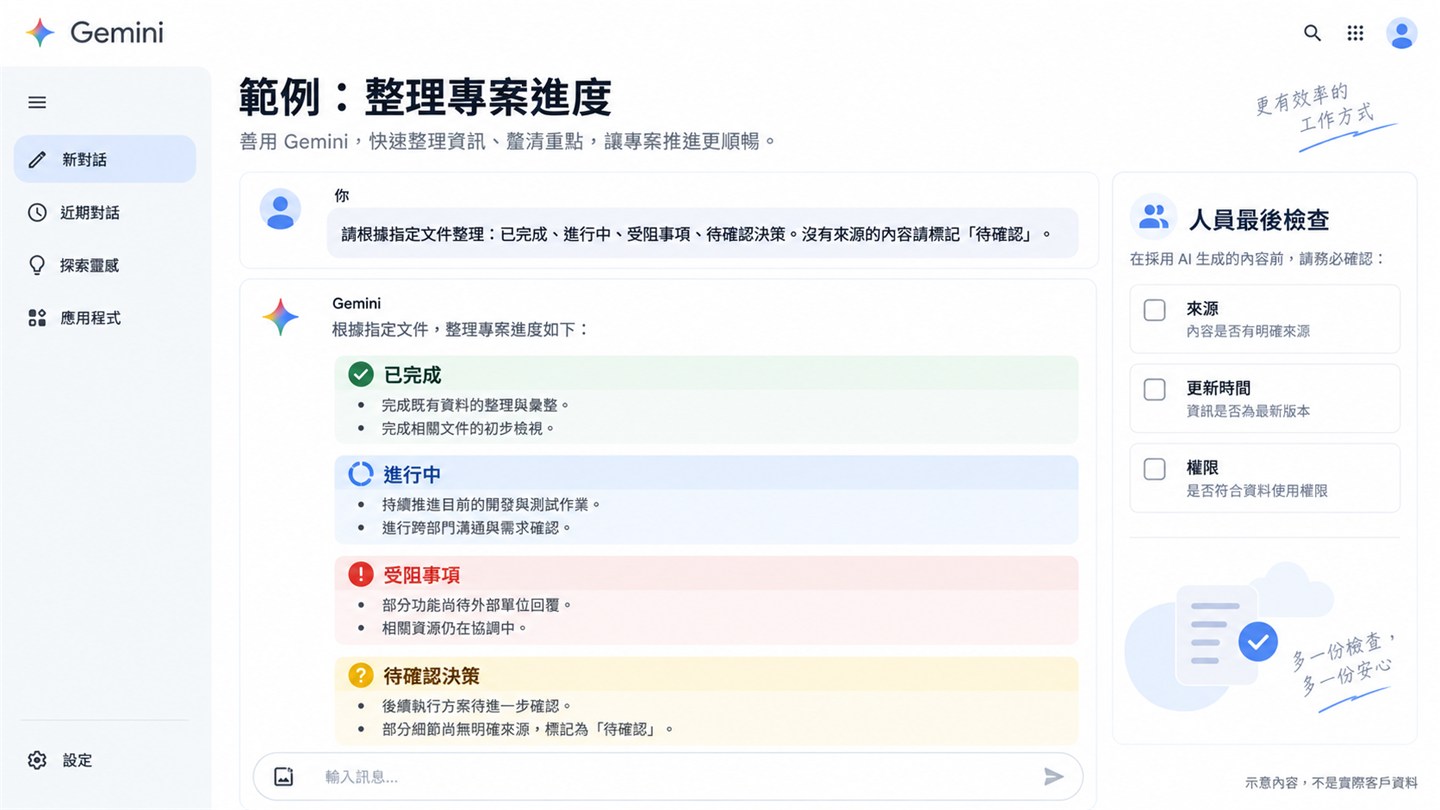Screen dimensions: 1440x810
Task: Click text 後續執行方案待進一步確認
Action: pos(476,706)
